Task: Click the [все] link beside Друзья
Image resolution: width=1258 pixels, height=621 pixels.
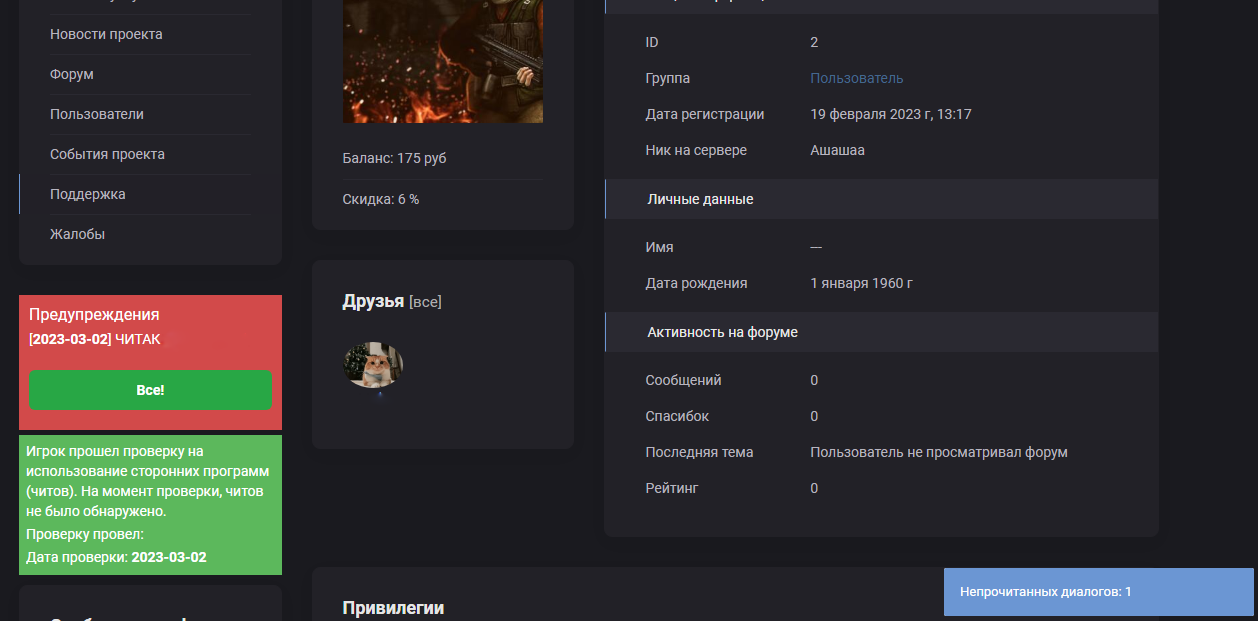Action: pyautogui.click(x=425, y=302)
